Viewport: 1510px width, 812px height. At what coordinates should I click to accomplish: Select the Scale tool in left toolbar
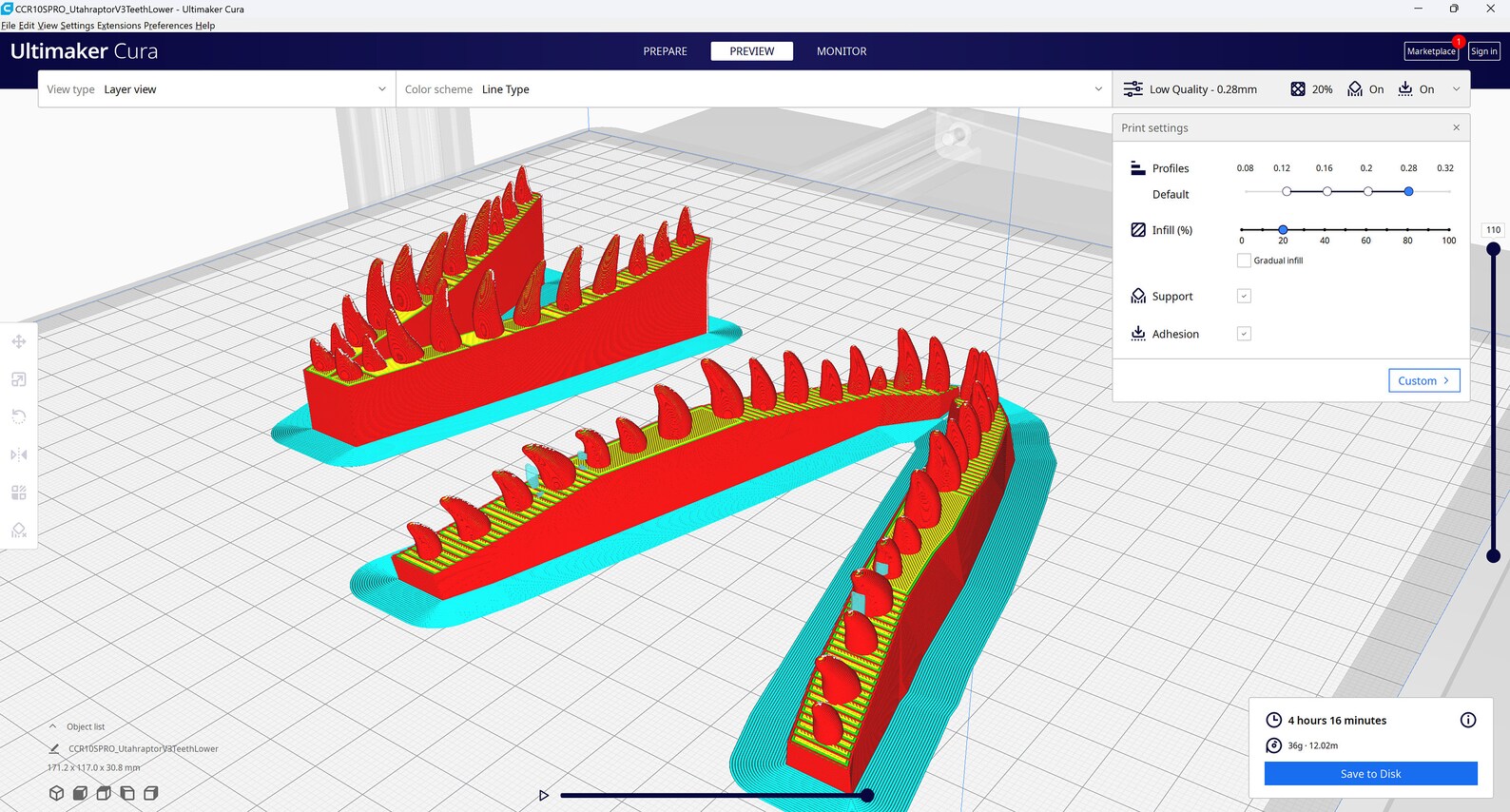[18, 379]
